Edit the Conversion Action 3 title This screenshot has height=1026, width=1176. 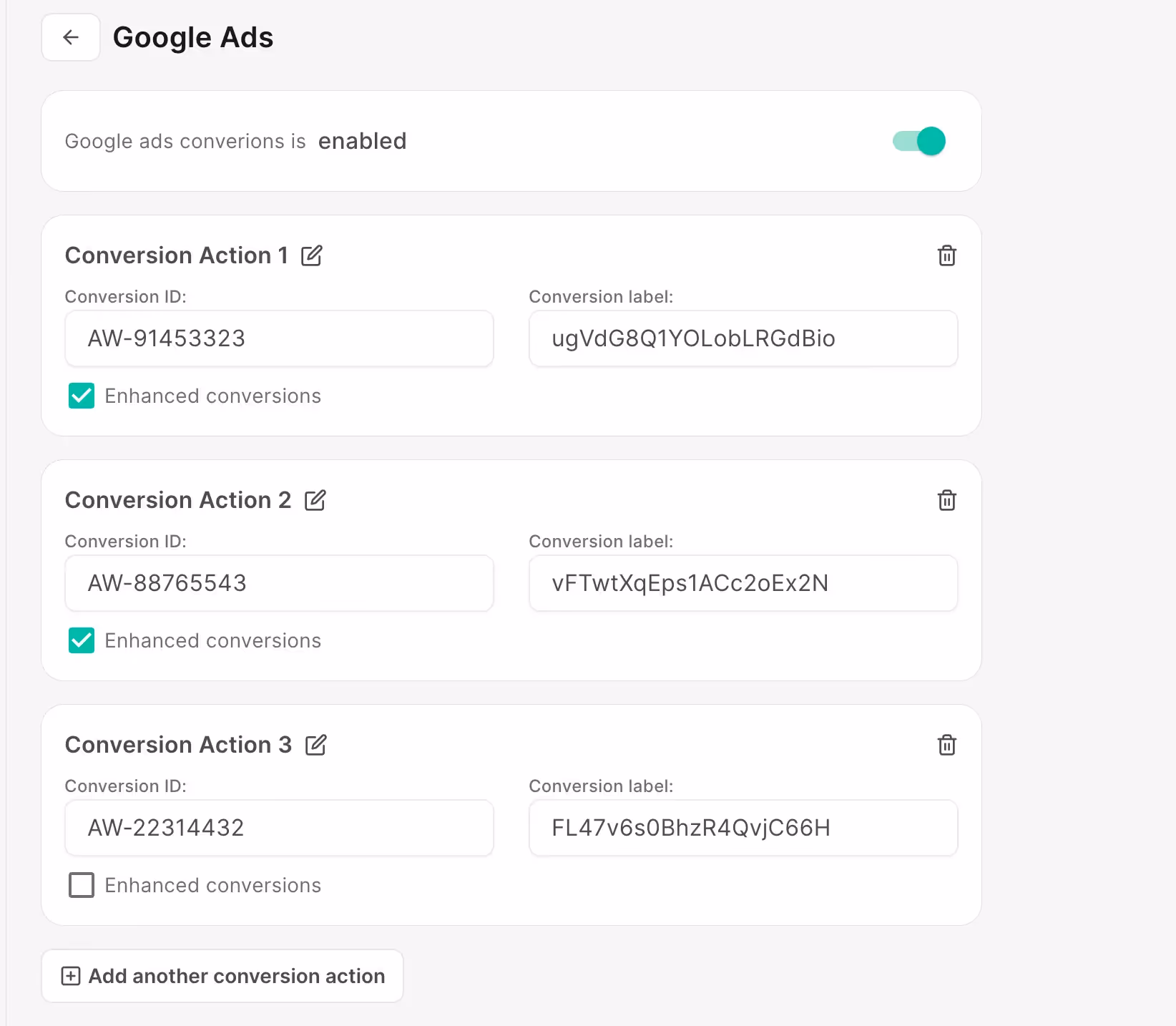pos(316,745)
